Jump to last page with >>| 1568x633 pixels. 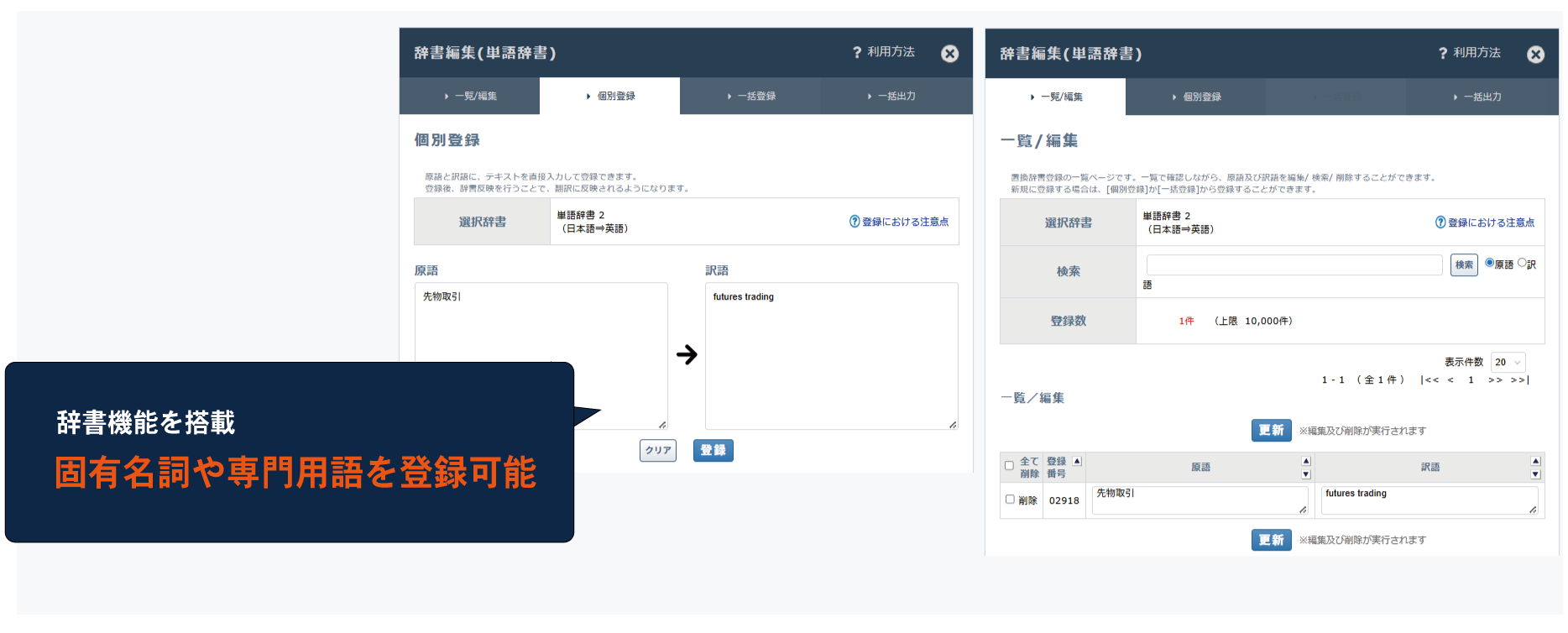pyautogui.click(x=1520, y=380)
